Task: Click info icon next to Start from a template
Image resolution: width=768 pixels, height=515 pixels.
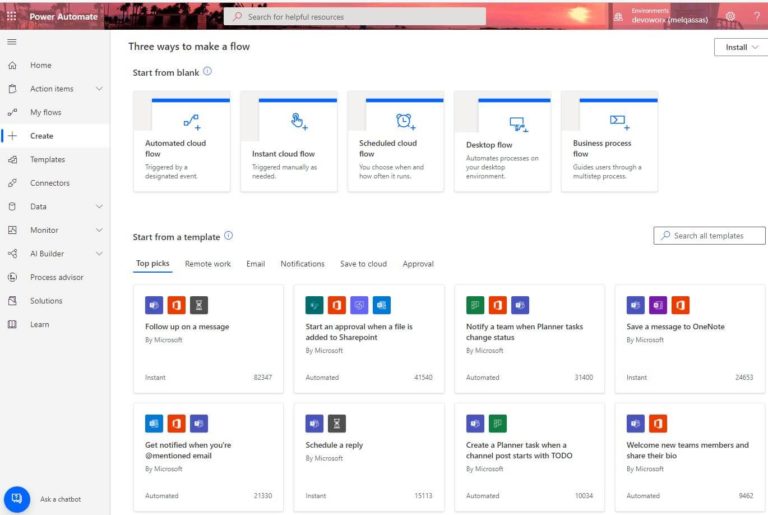Action: tap(228, 236)
